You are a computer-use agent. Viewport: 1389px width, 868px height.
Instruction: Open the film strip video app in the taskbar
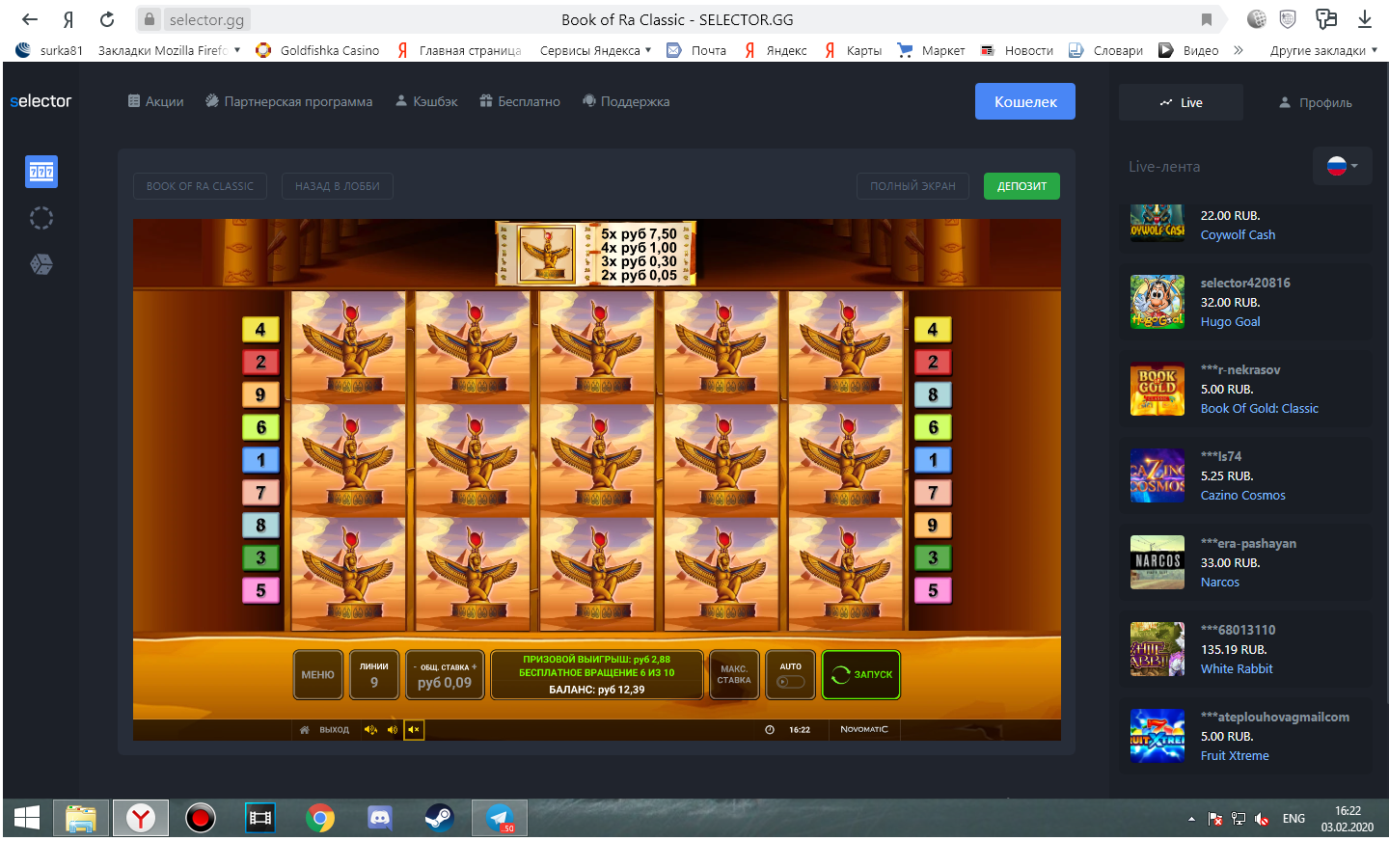260,818
